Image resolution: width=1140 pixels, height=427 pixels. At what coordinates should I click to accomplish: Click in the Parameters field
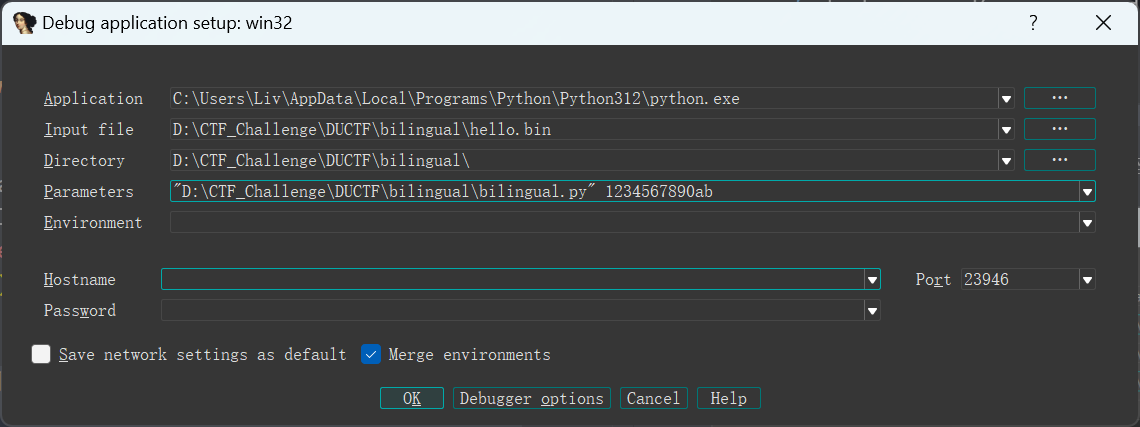click(x=625, y=191)
